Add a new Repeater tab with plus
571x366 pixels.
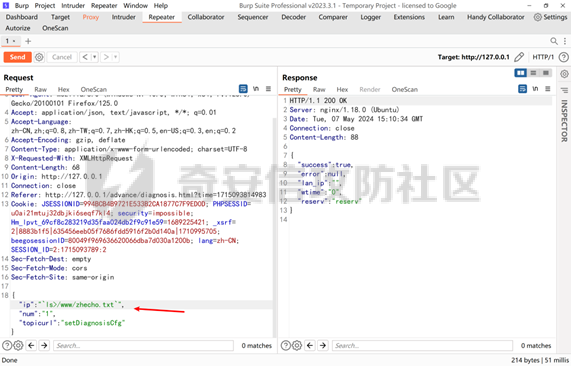coord(28,41)
